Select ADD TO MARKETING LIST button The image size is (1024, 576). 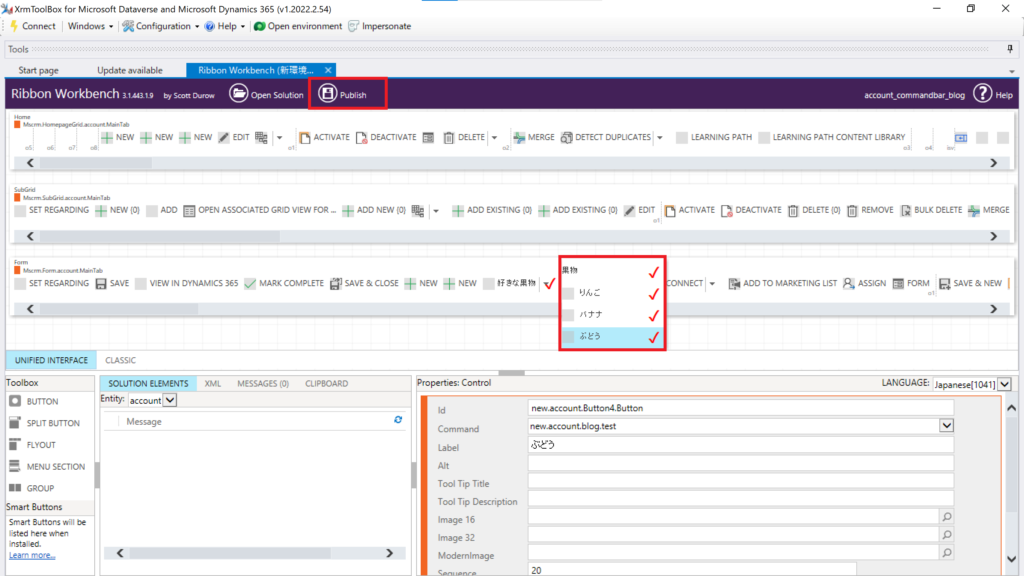click(782, 283)
